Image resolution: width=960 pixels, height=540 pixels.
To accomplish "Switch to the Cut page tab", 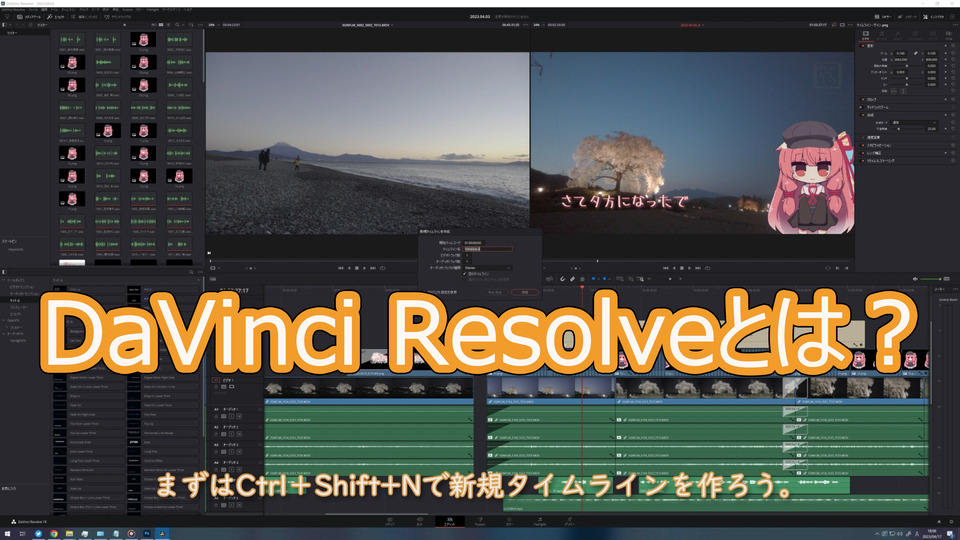I will [419, 522].
